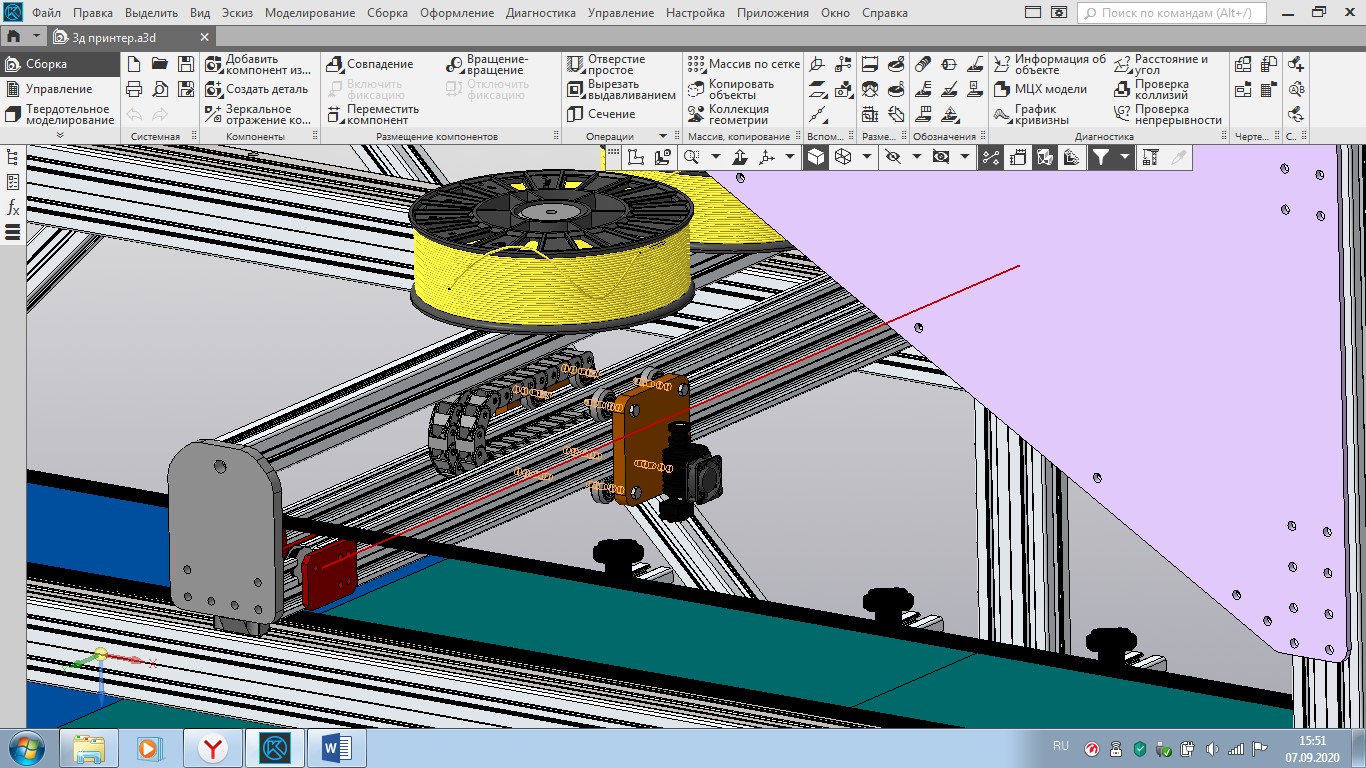Toggle the hide-objects eye icon

[893, 157]
